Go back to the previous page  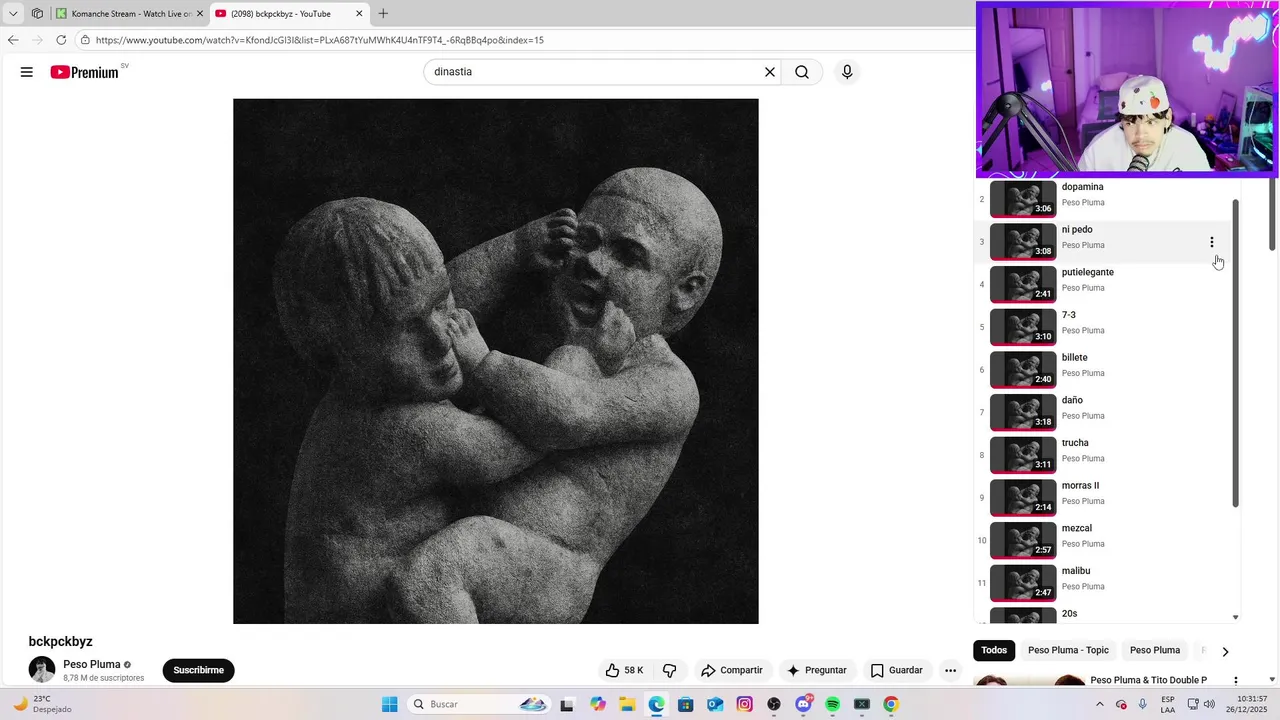[x=13, y=40]
